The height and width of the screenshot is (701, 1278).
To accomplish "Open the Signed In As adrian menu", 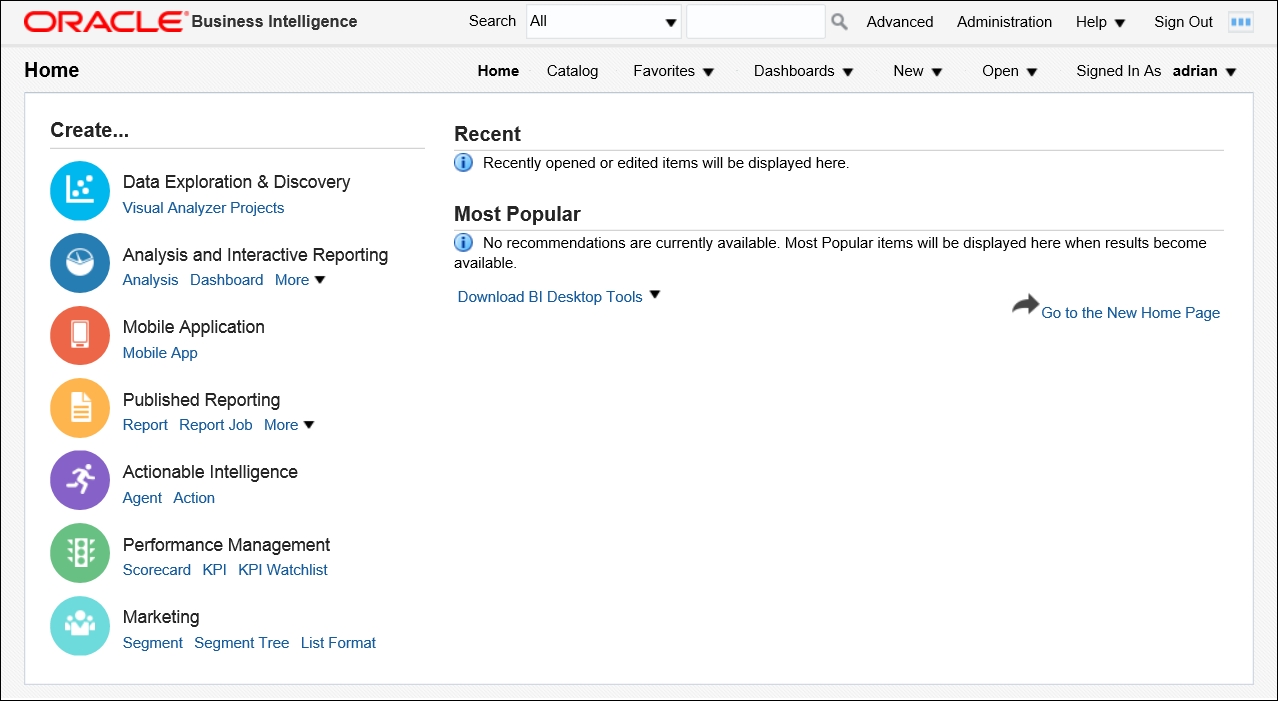I will coord(1205,71).
